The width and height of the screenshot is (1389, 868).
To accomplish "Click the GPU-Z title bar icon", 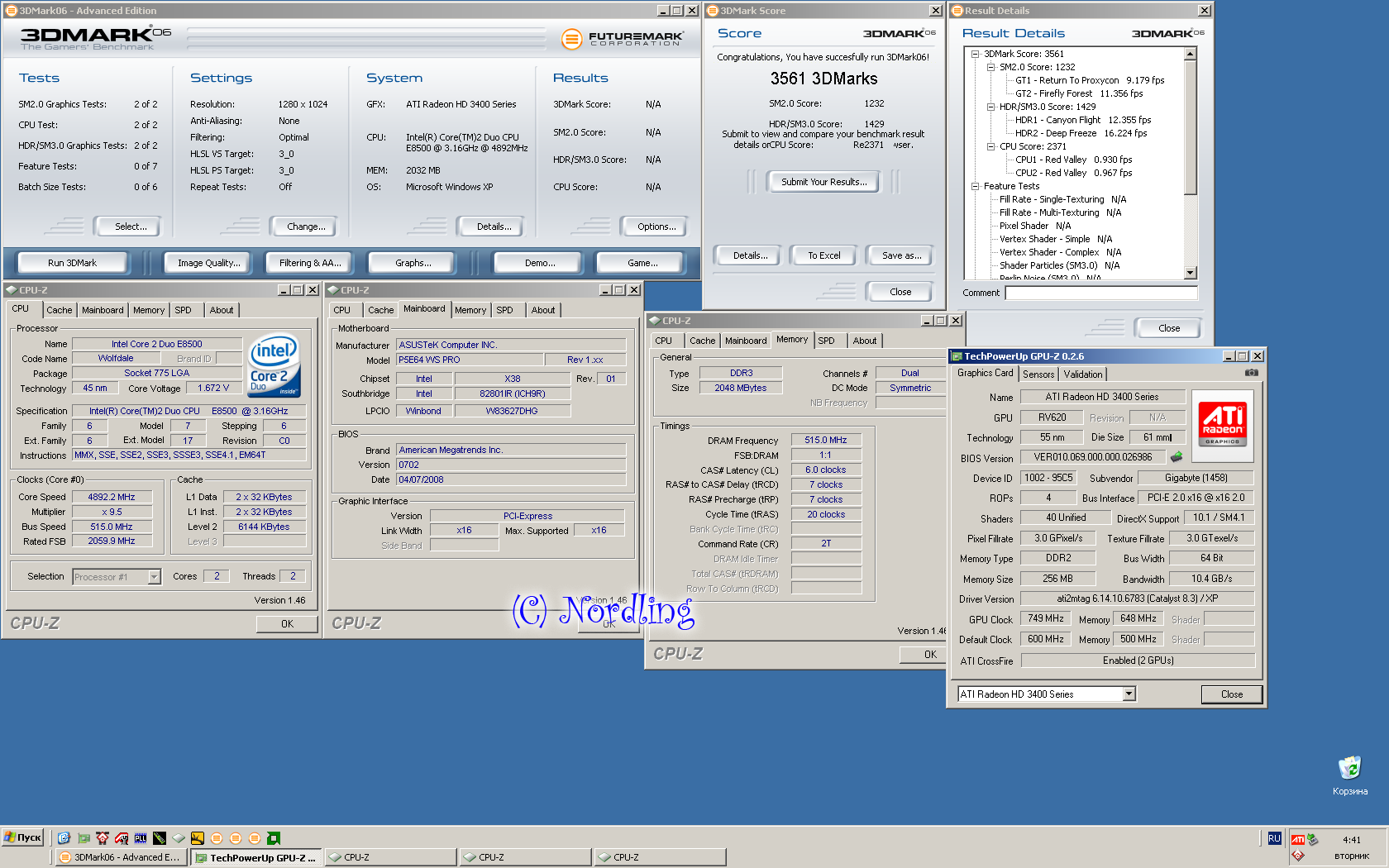I will [x=957, y=356].
